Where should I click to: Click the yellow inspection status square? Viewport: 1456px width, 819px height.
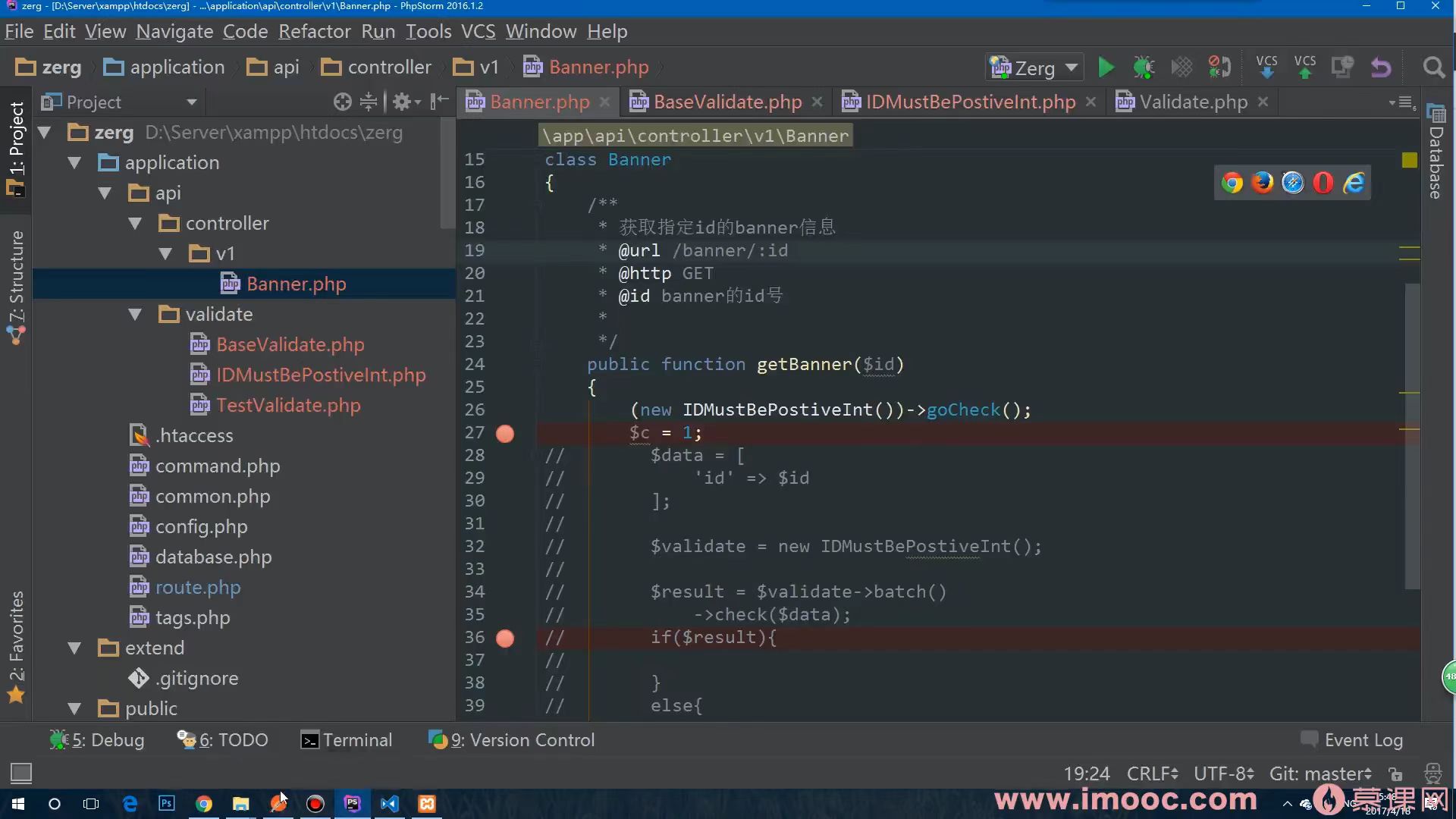click(1409, 160)
